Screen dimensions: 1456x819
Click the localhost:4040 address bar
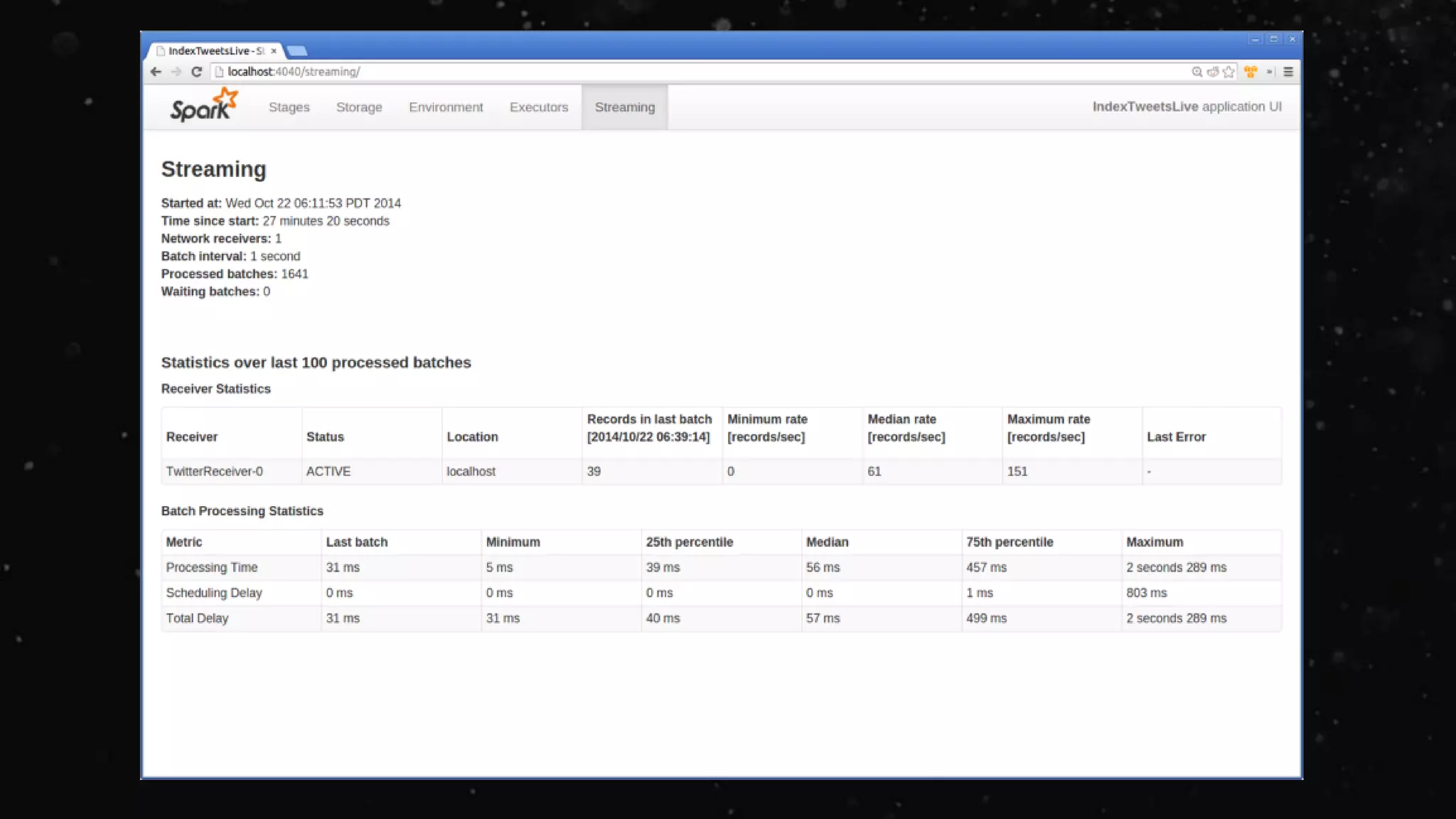640,72
